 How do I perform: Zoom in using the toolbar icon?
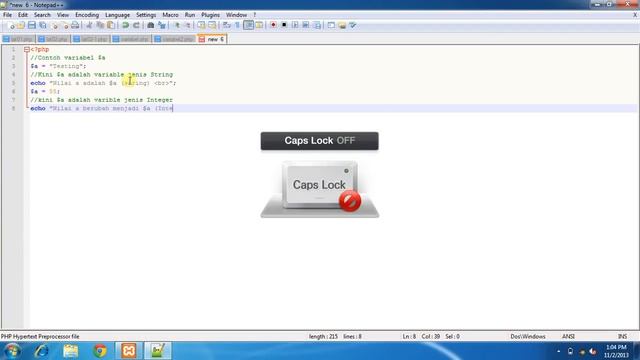tap(177, 25)
